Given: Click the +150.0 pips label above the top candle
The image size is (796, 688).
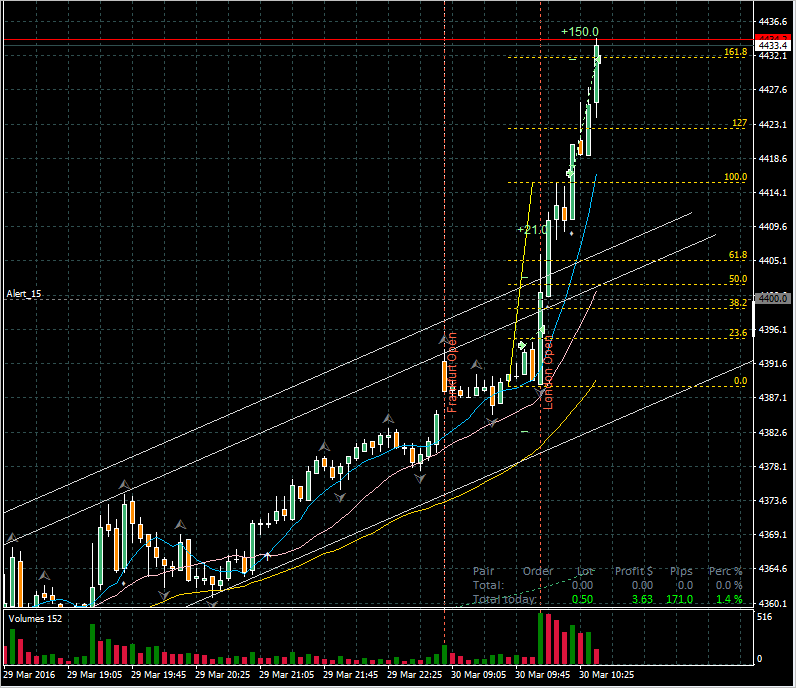Looking at the screenshot, I should click(x=580, y=32).
